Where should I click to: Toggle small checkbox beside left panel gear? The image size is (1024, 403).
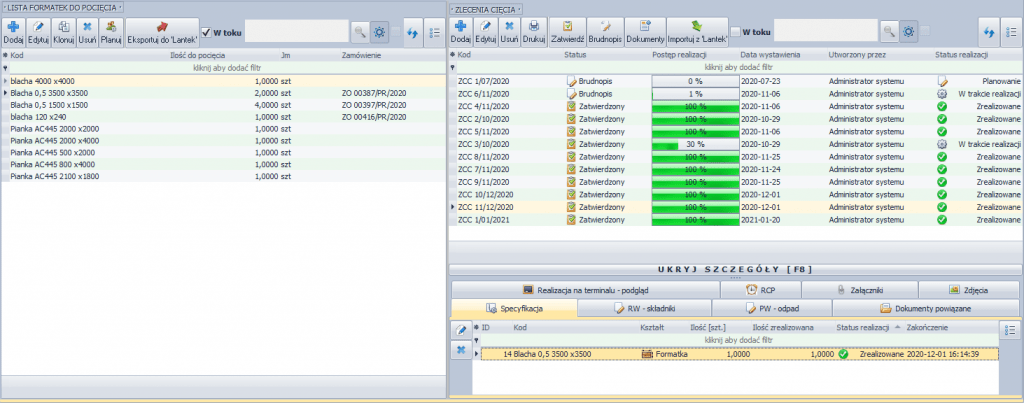396,31
